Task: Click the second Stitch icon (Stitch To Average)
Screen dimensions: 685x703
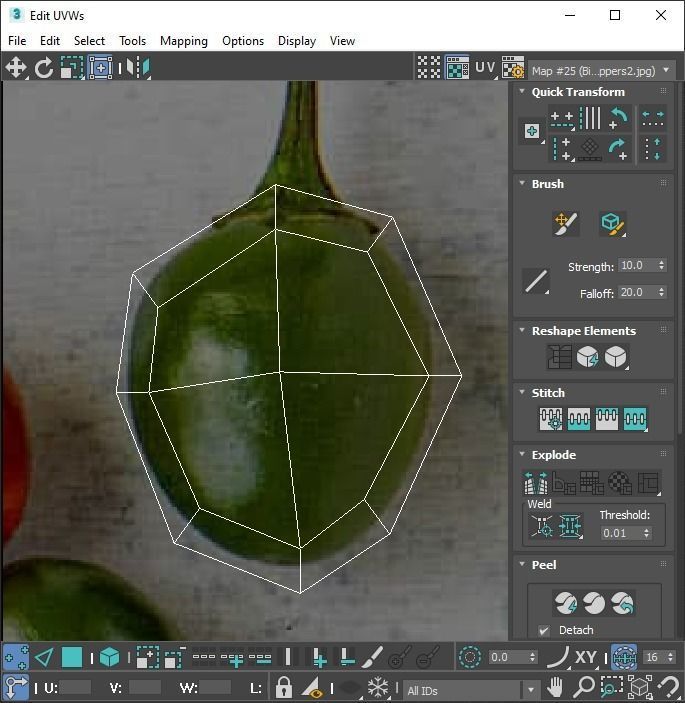Action: (x=579, y=419)
